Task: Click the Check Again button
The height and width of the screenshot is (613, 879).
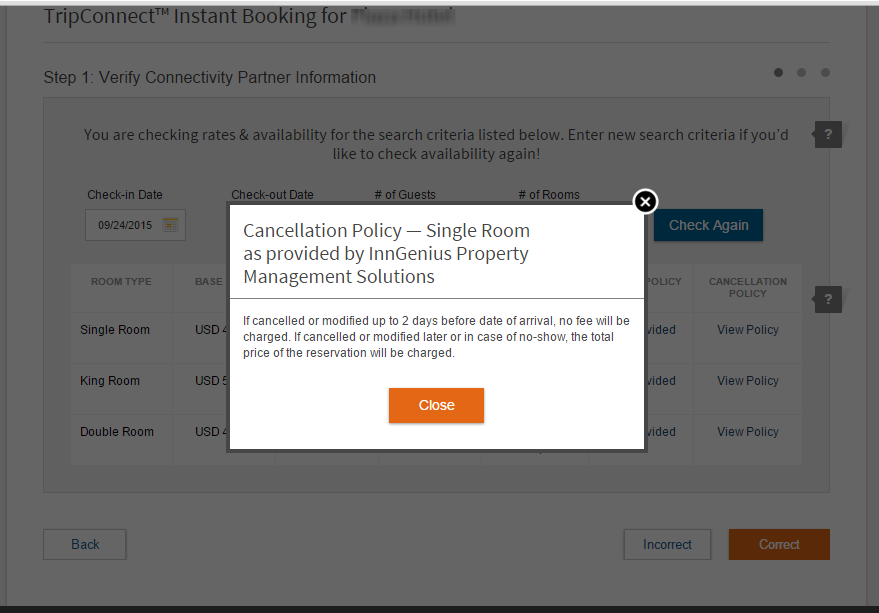Action: 708,225
